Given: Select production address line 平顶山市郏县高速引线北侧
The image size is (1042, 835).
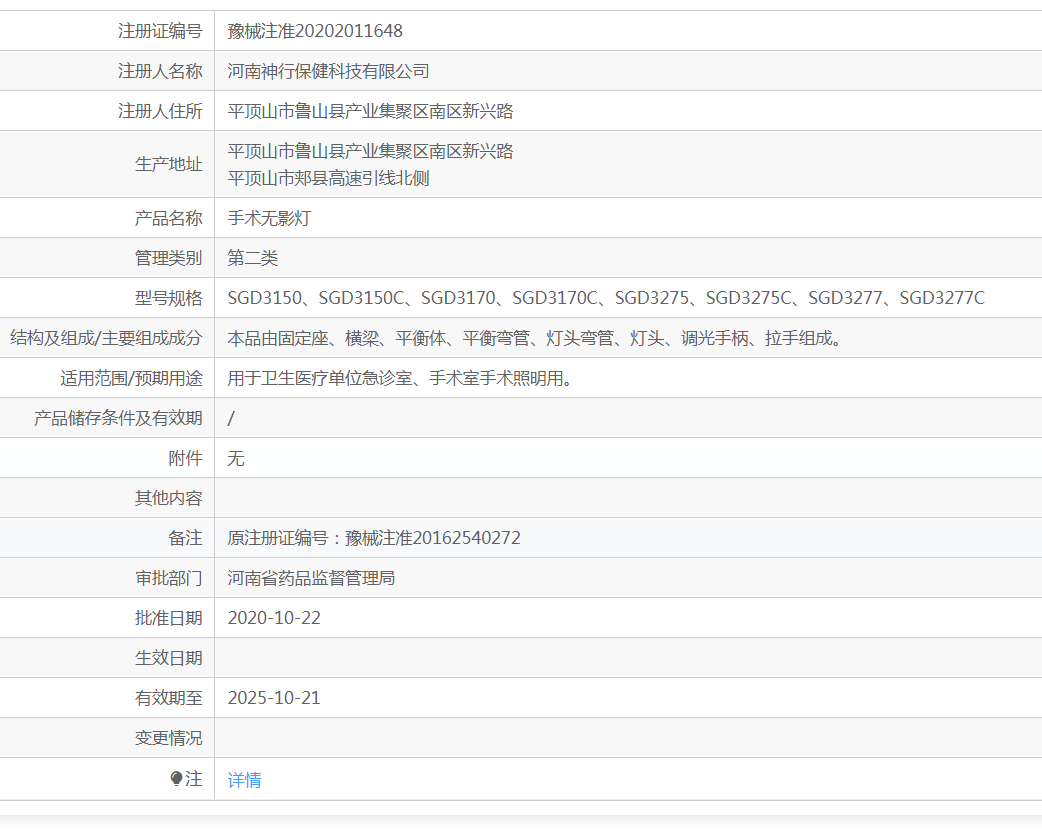Looking at the screenshot, I should (x=328, y=178).
